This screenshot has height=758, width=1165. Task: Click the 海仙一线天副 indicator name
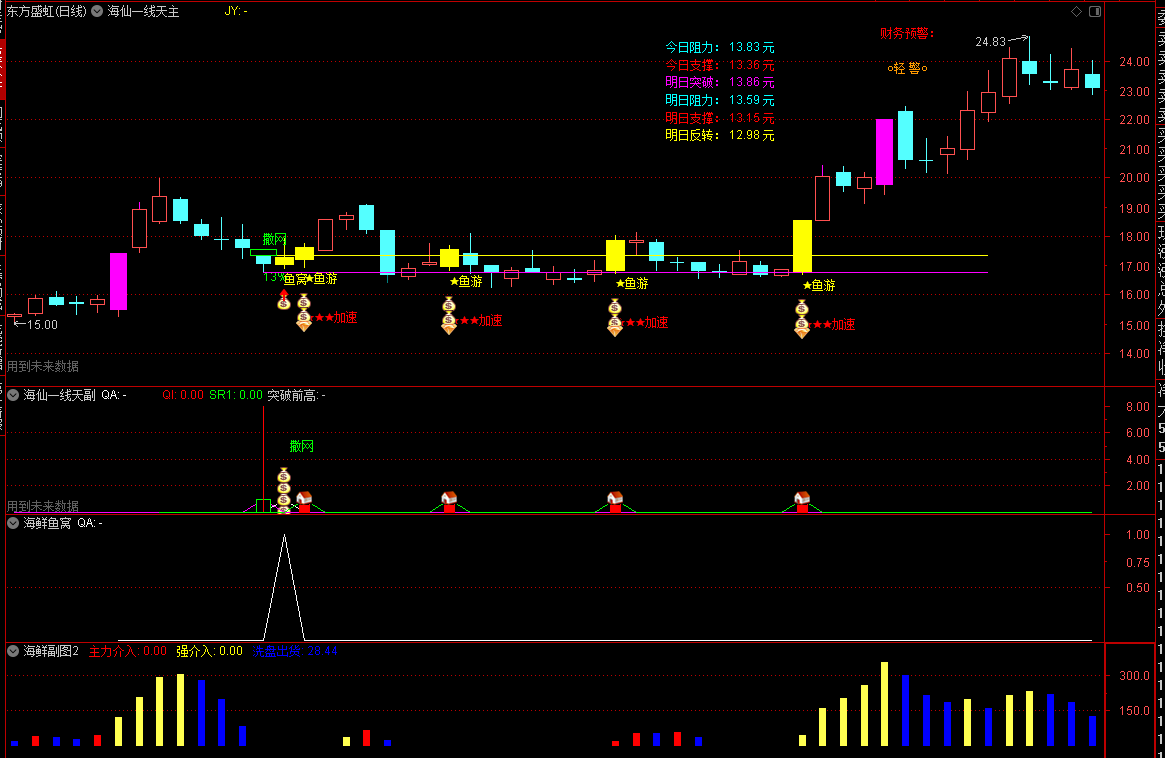(x=59, y=395)
